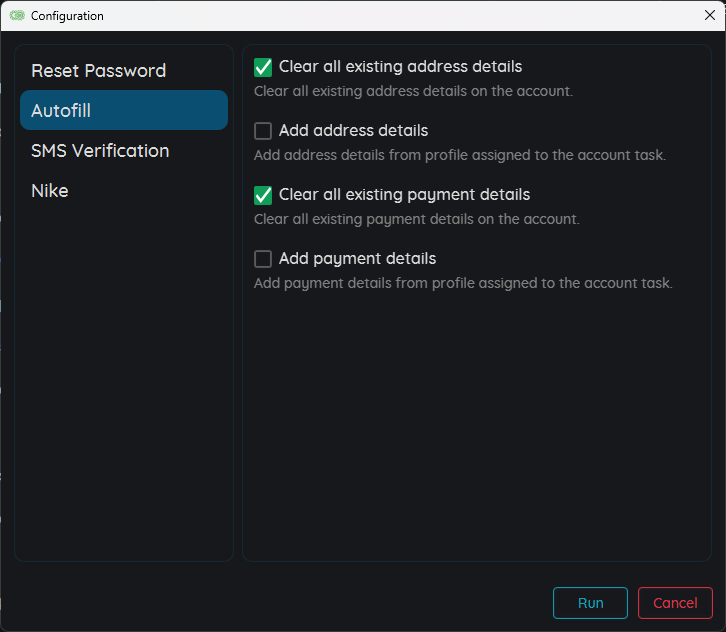Click the 'Clear all existing address details' label text
This screenshot has width=726, height=632.
coord(400,67)
